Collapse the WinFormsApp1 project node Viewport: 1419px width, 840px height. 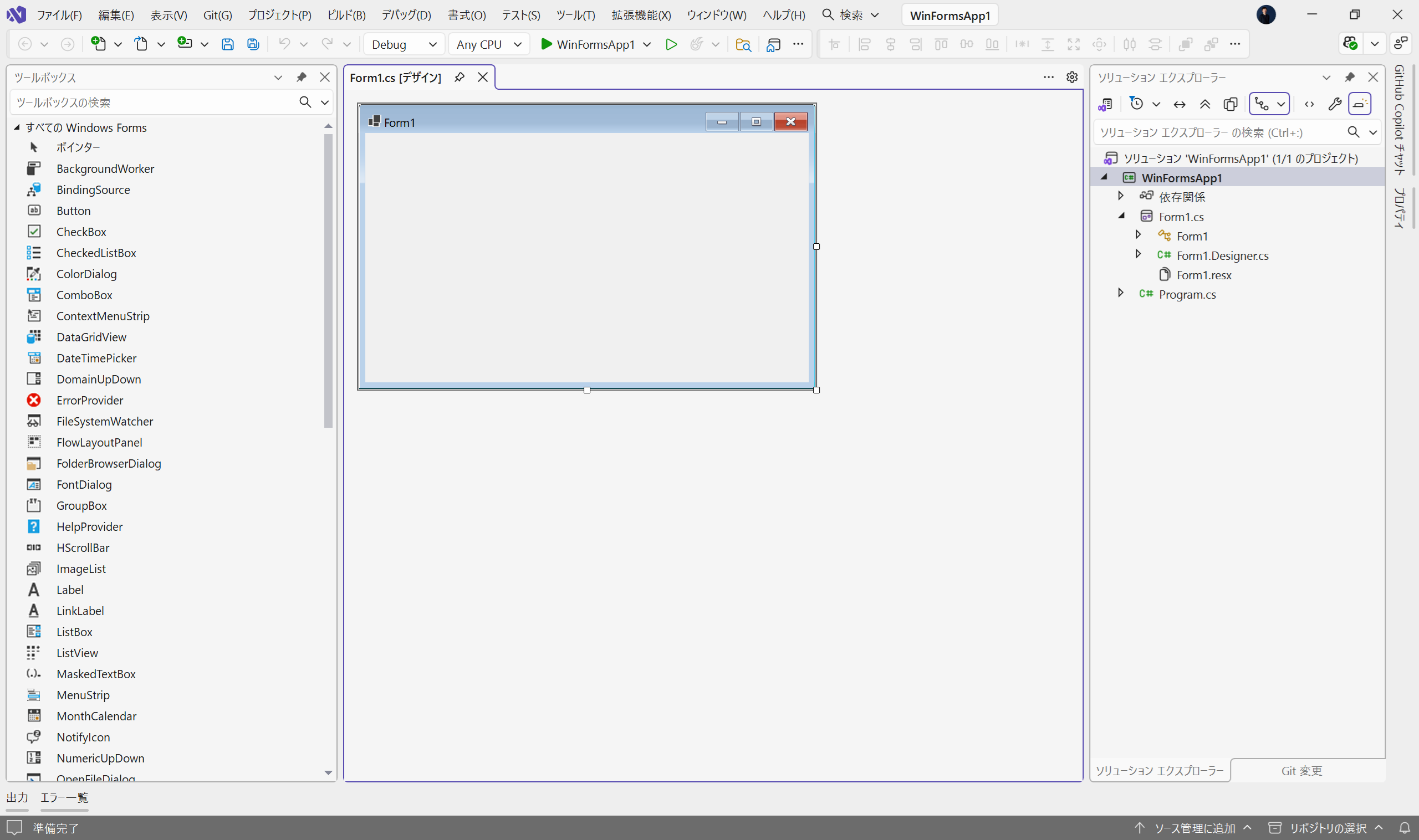(x=1104, y=177)
